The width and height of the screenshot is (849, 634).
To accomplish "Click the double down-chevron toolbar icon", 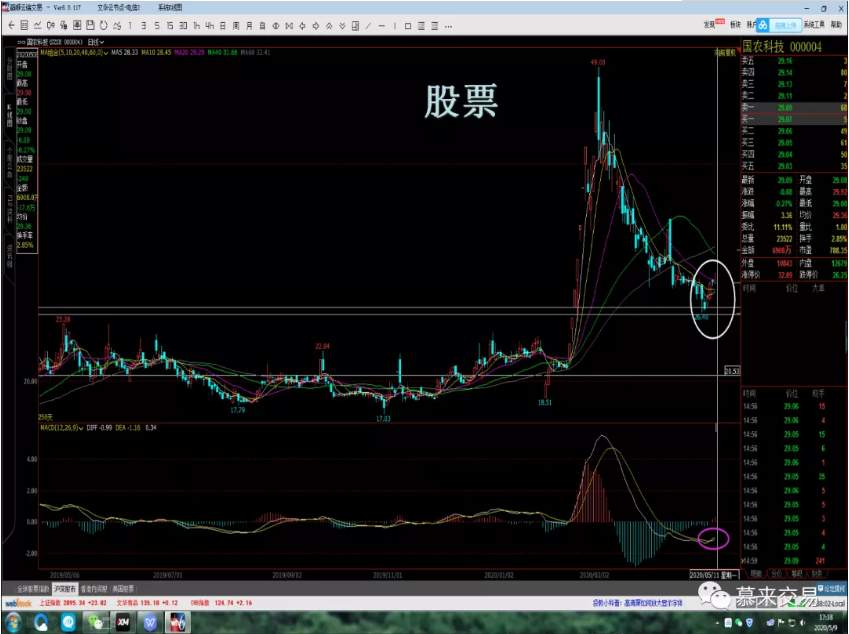I will (342, 25).
